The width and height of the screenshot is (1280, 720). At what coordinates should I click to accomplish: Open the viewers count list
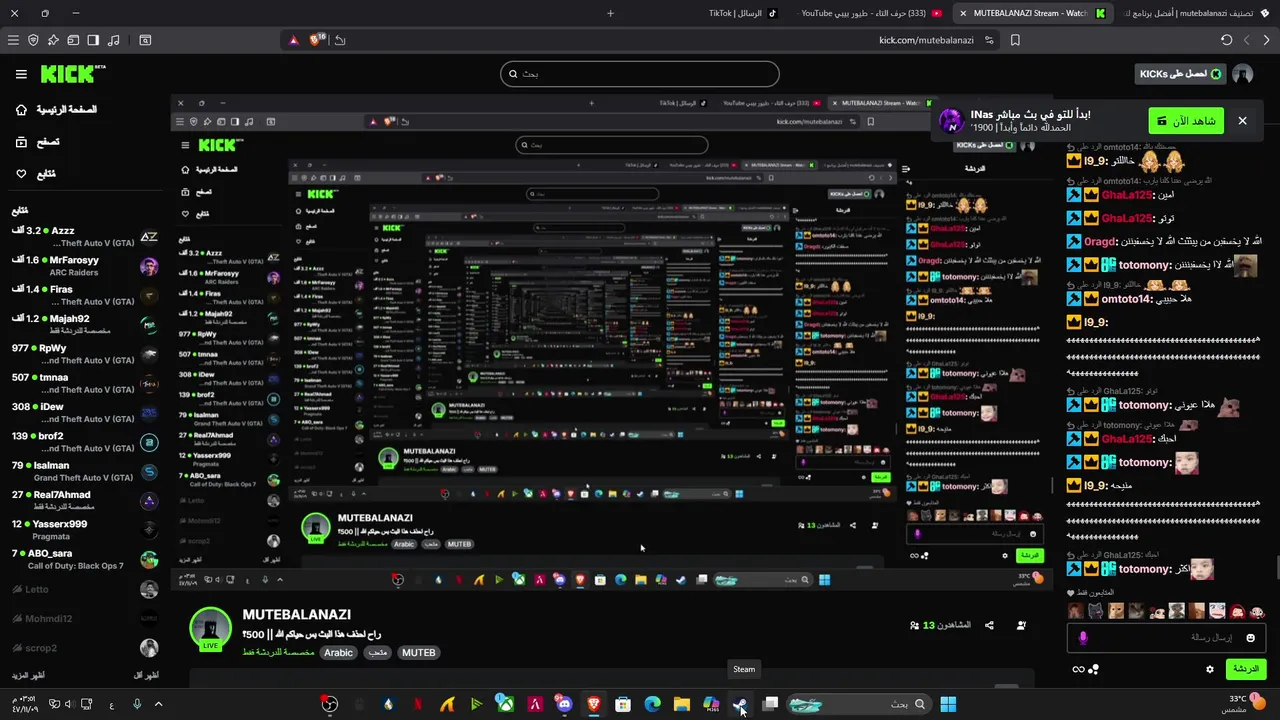pyautogui.click(x=940, y=625)
